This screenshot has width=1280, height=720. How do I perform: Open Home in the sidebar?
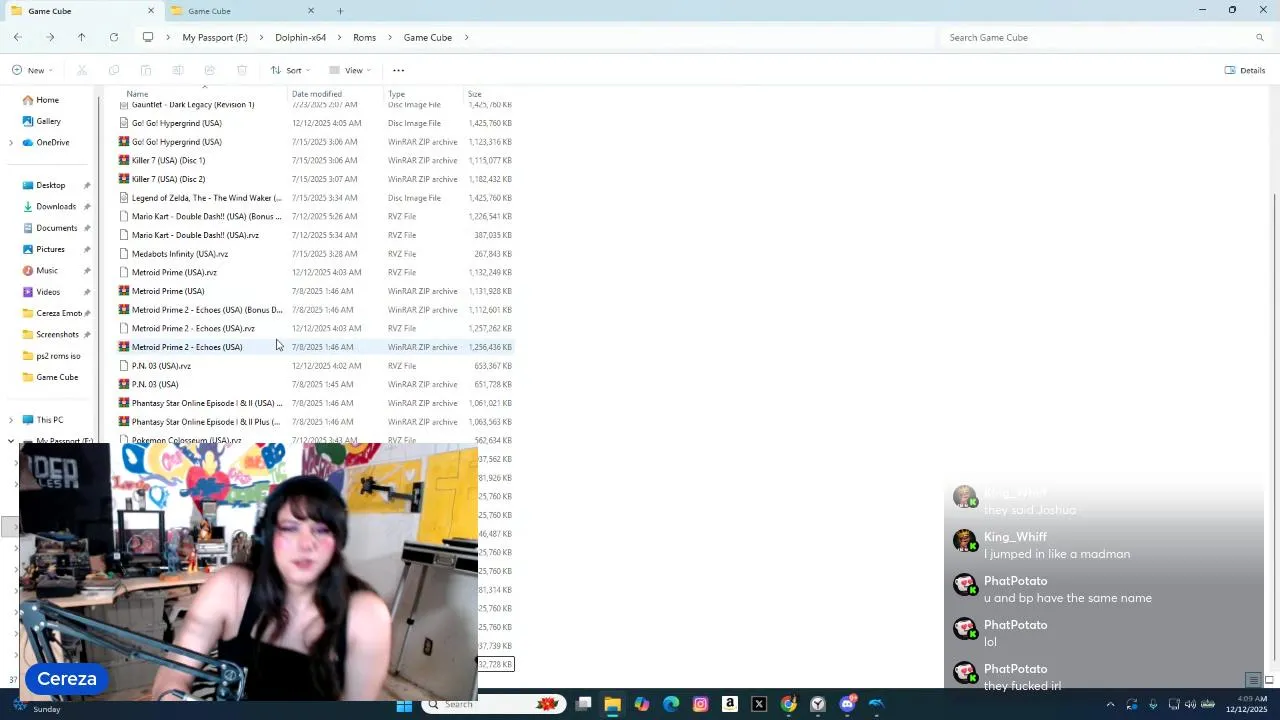click(47, 100)
